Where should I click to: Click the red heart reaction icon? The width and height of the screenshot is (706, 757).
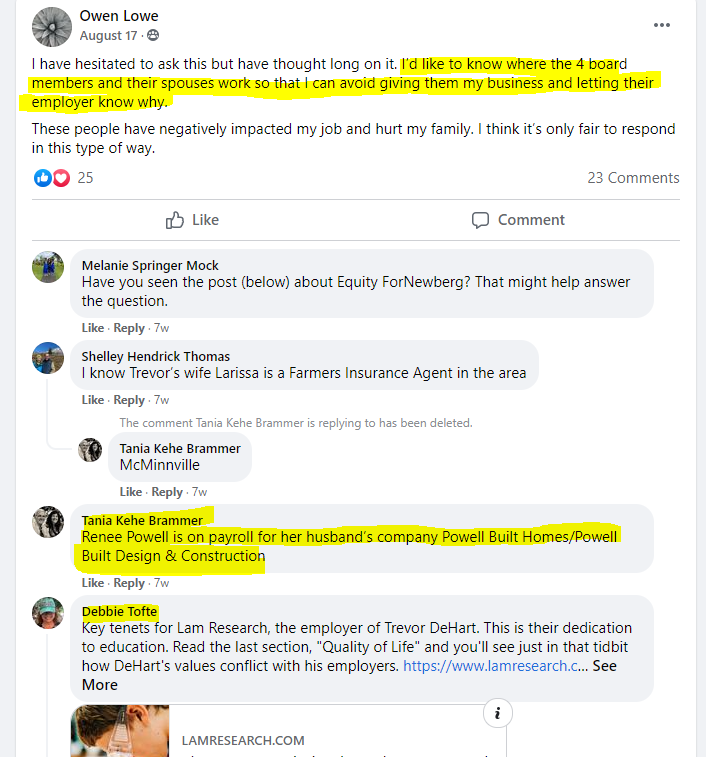[x=61, y=178]
